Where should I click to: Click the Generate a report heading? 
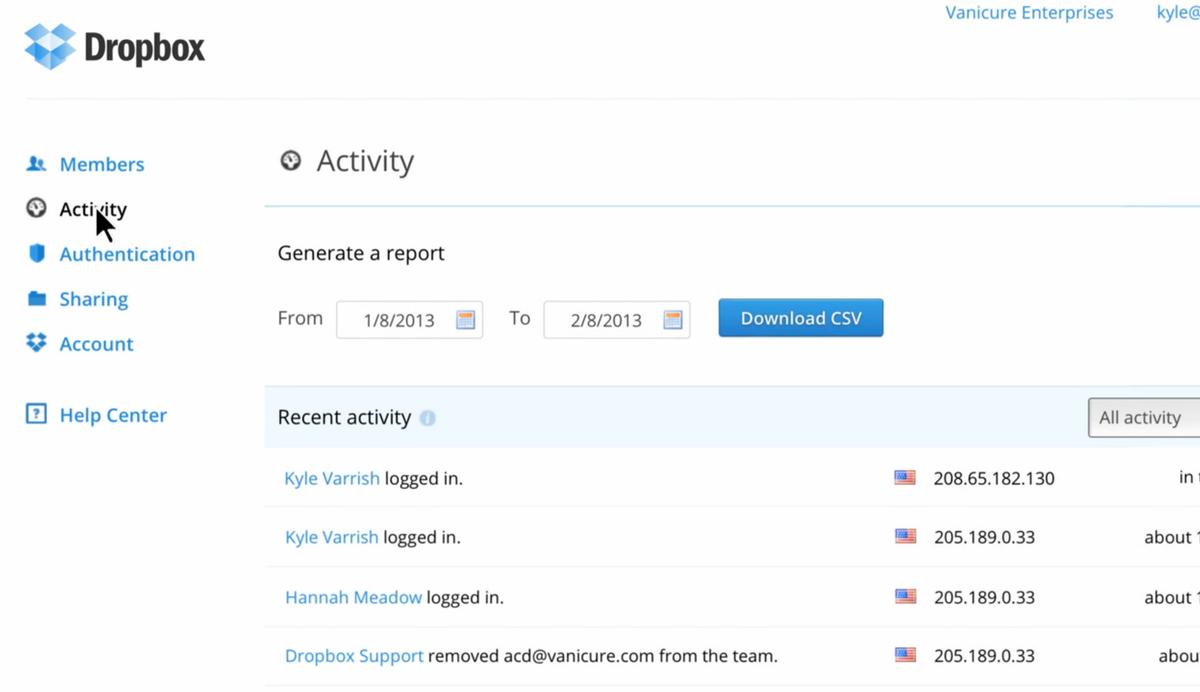point(361,253)
